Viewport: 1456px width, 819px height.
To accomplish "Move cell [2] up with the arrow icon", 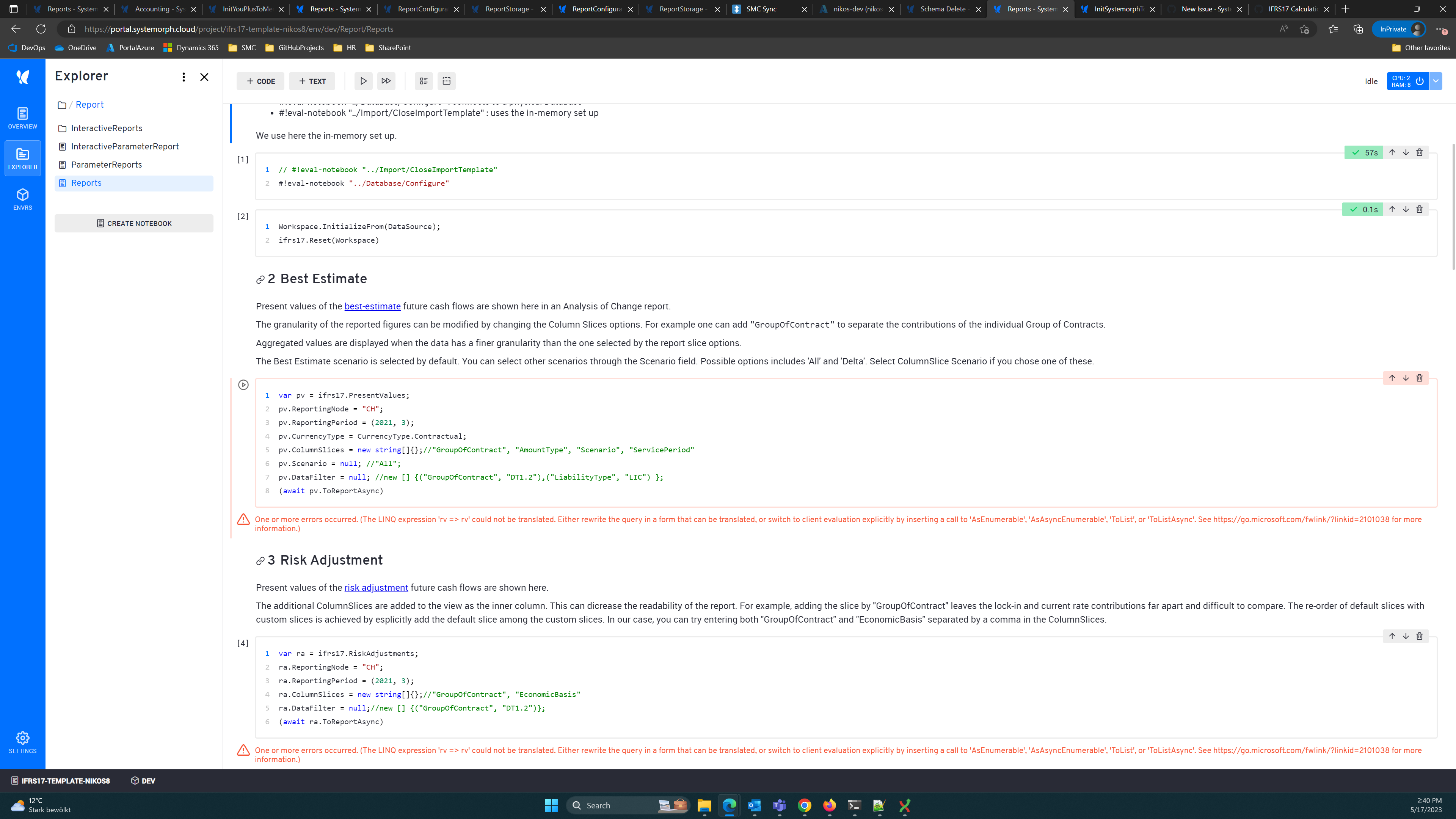I will [x=1392, y=209].
